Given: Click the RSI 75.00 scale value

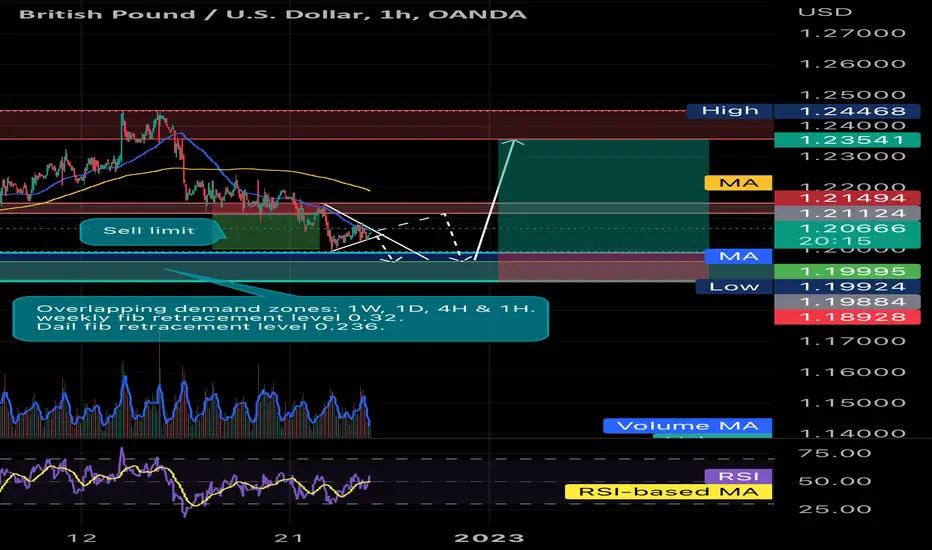Looking at the screenshot, I should click(835, 454).
